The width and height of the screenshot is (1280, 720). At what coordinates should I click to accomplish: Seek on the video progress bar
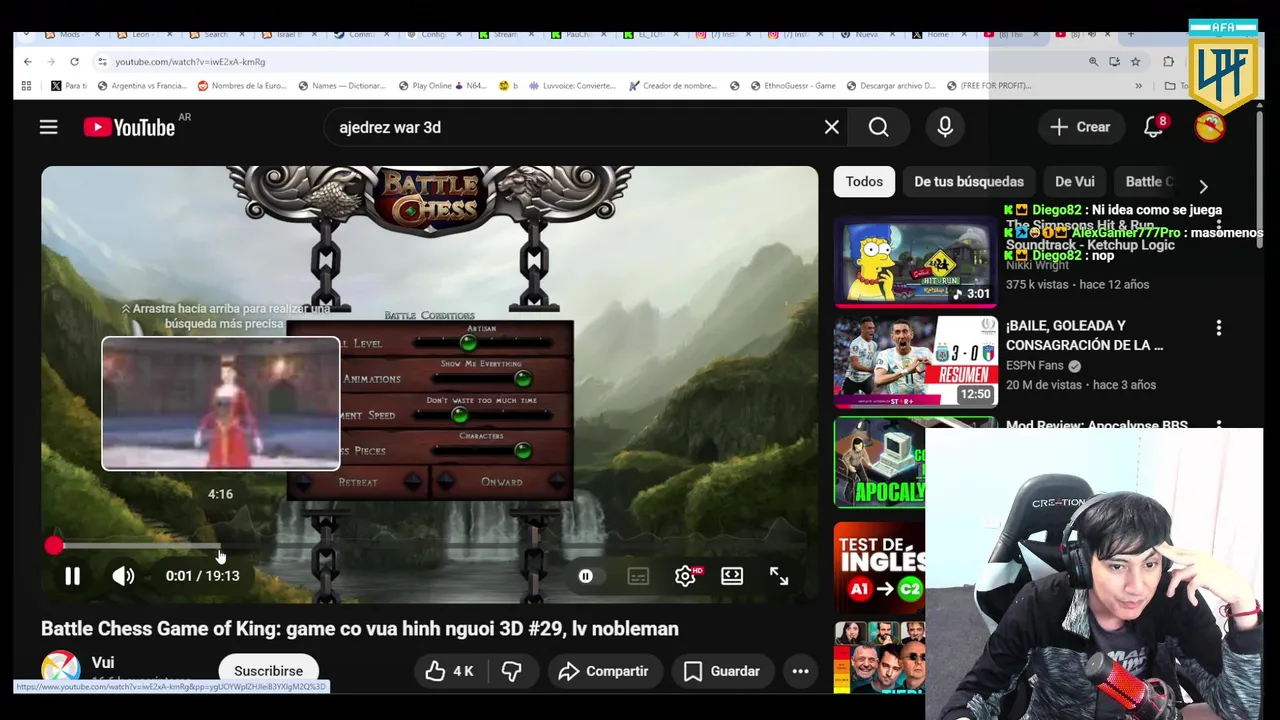pyautogui.click(x=429, y=546)
